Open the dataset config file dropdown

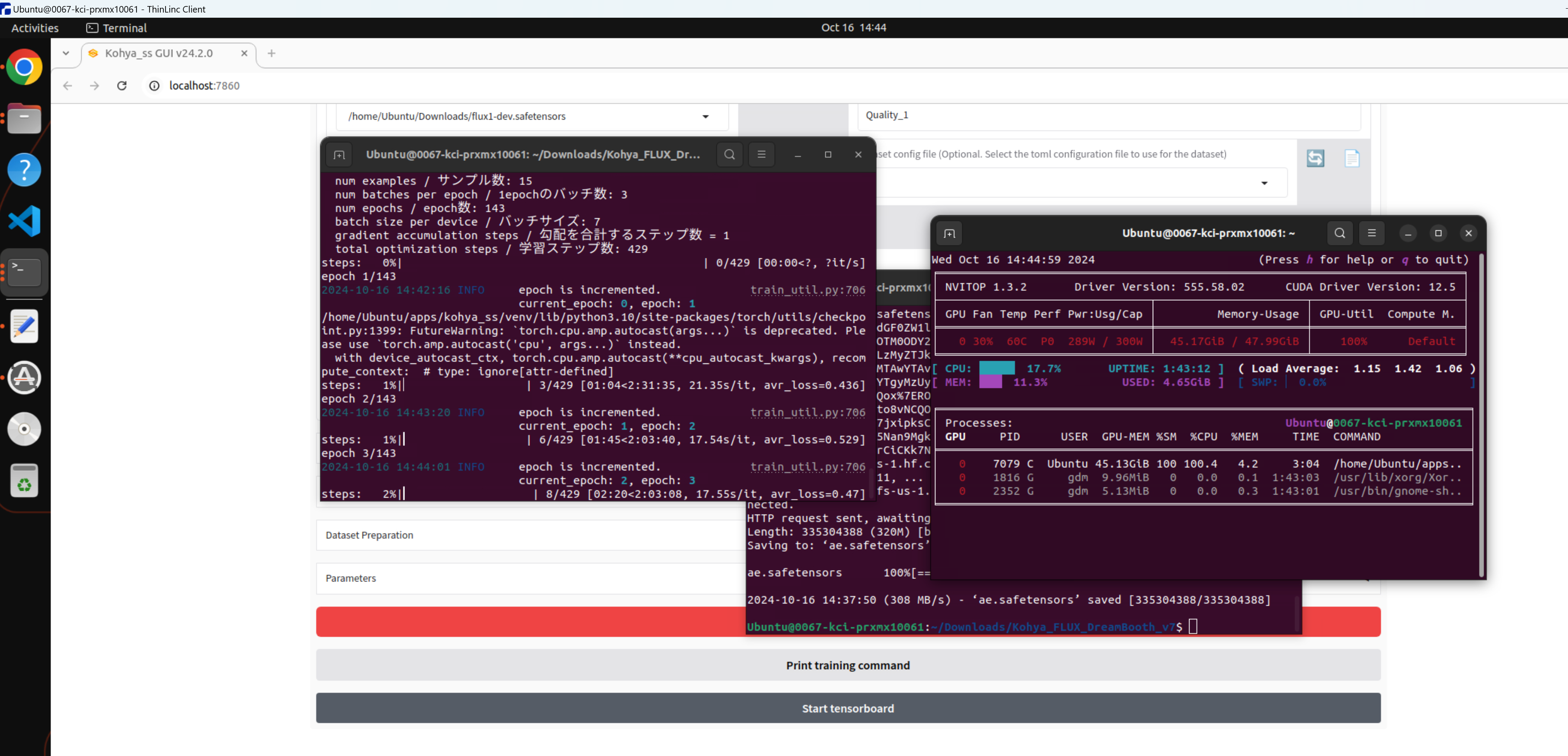pos(1264,183)
